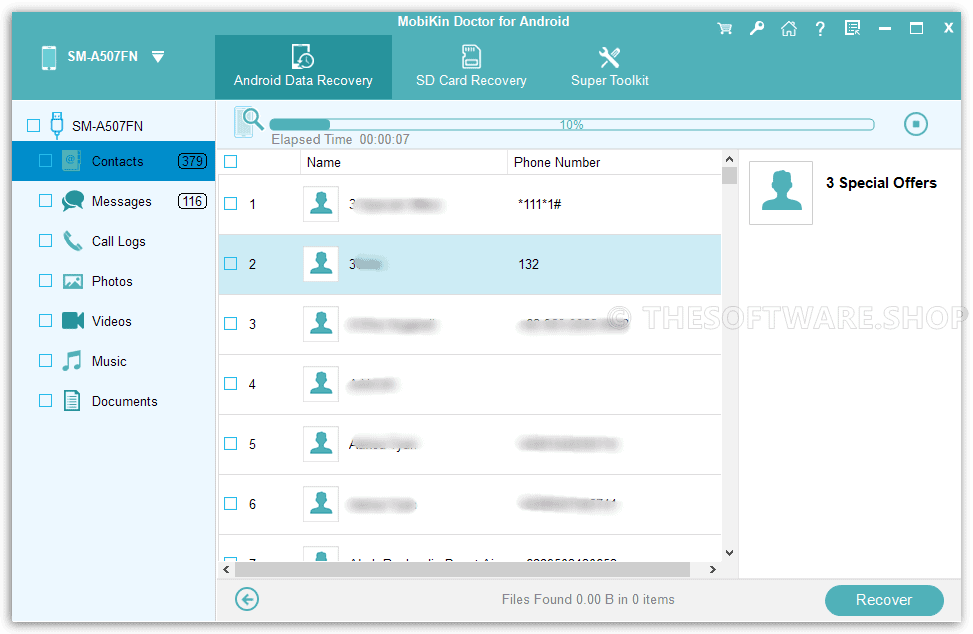Click avatar of contact row 5
Viewport: 973px width, 634px height.
321,444
